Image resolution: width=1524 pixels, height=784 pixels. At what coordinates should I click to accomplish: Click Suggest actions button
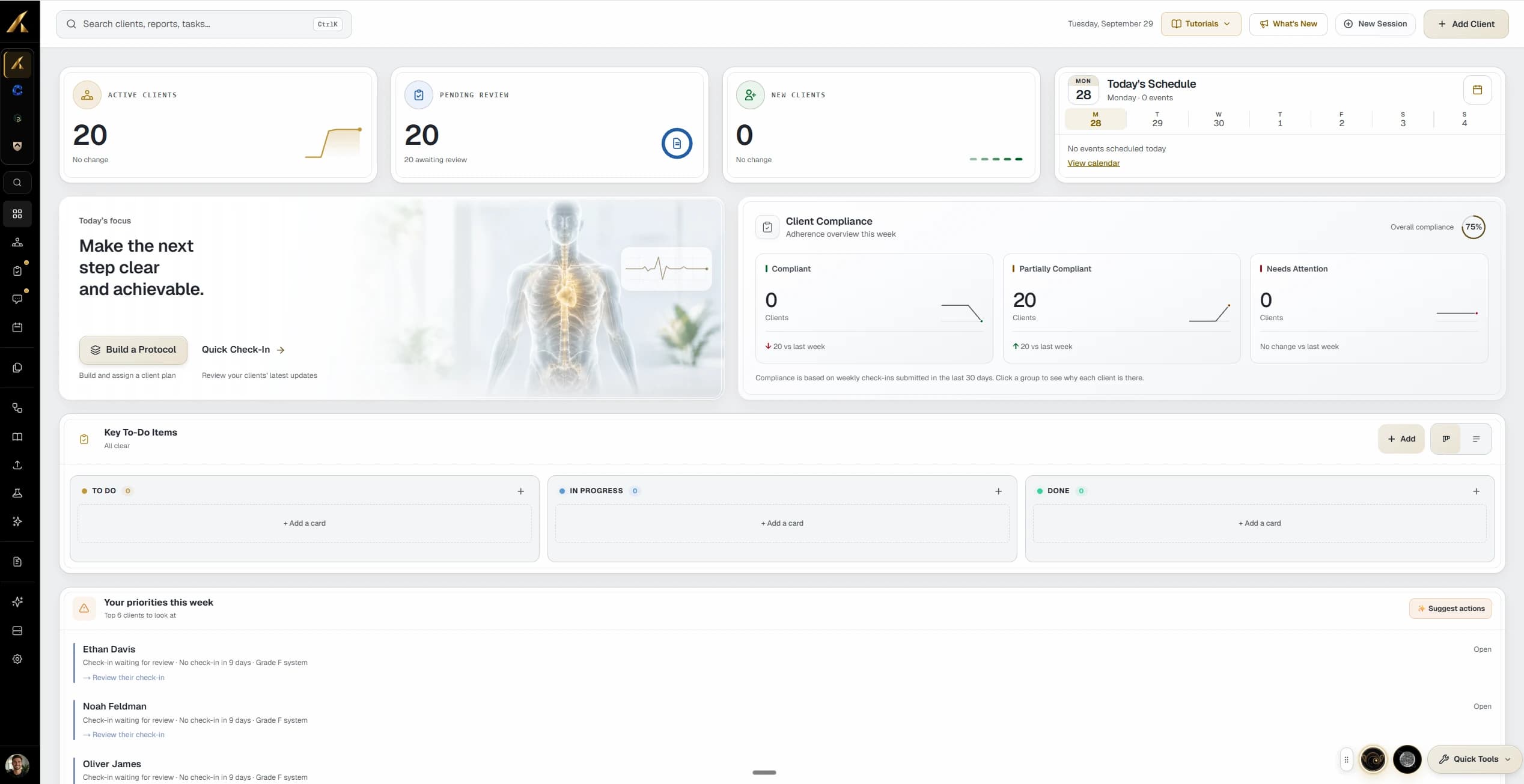pyautogui.click(x=1450, y=609)
